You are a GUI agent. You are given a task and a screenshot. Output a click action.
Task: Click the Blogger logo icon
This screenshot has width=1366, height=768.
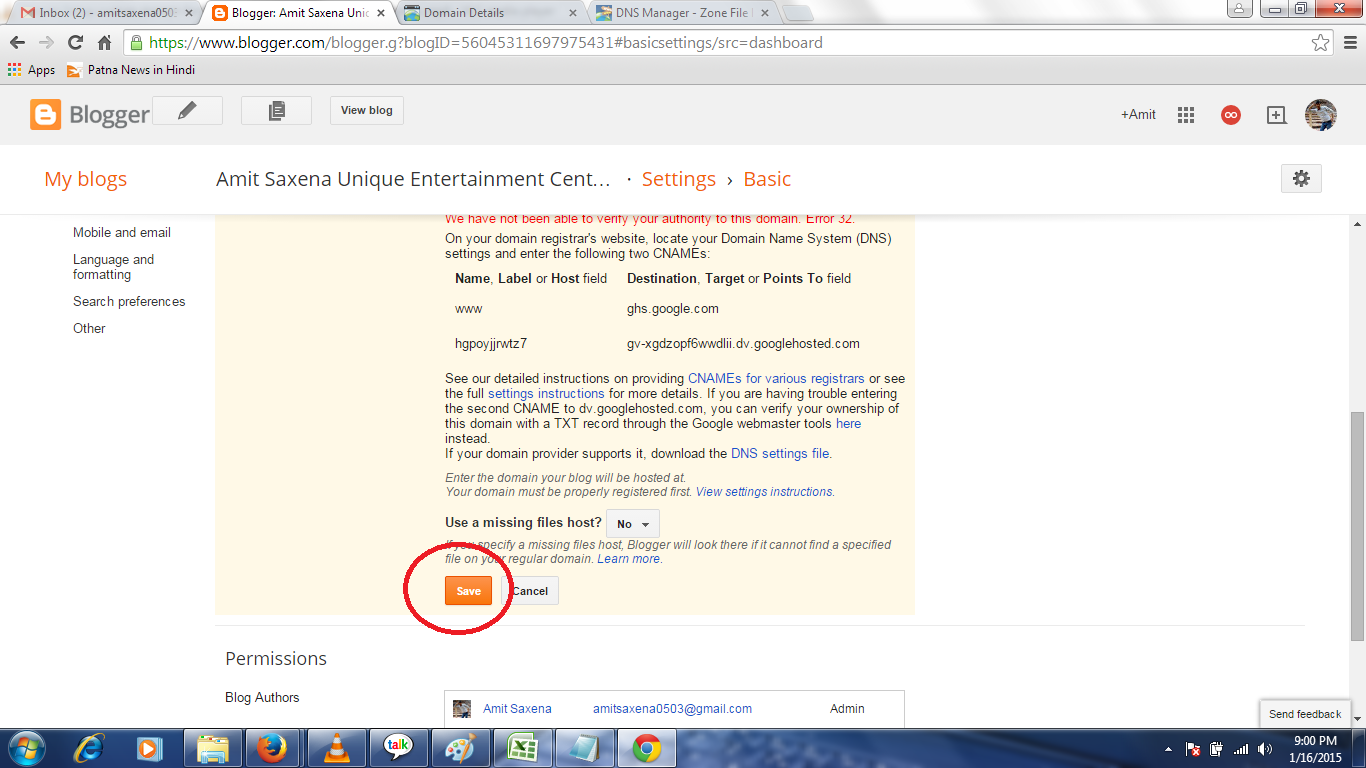coord(45,114)
